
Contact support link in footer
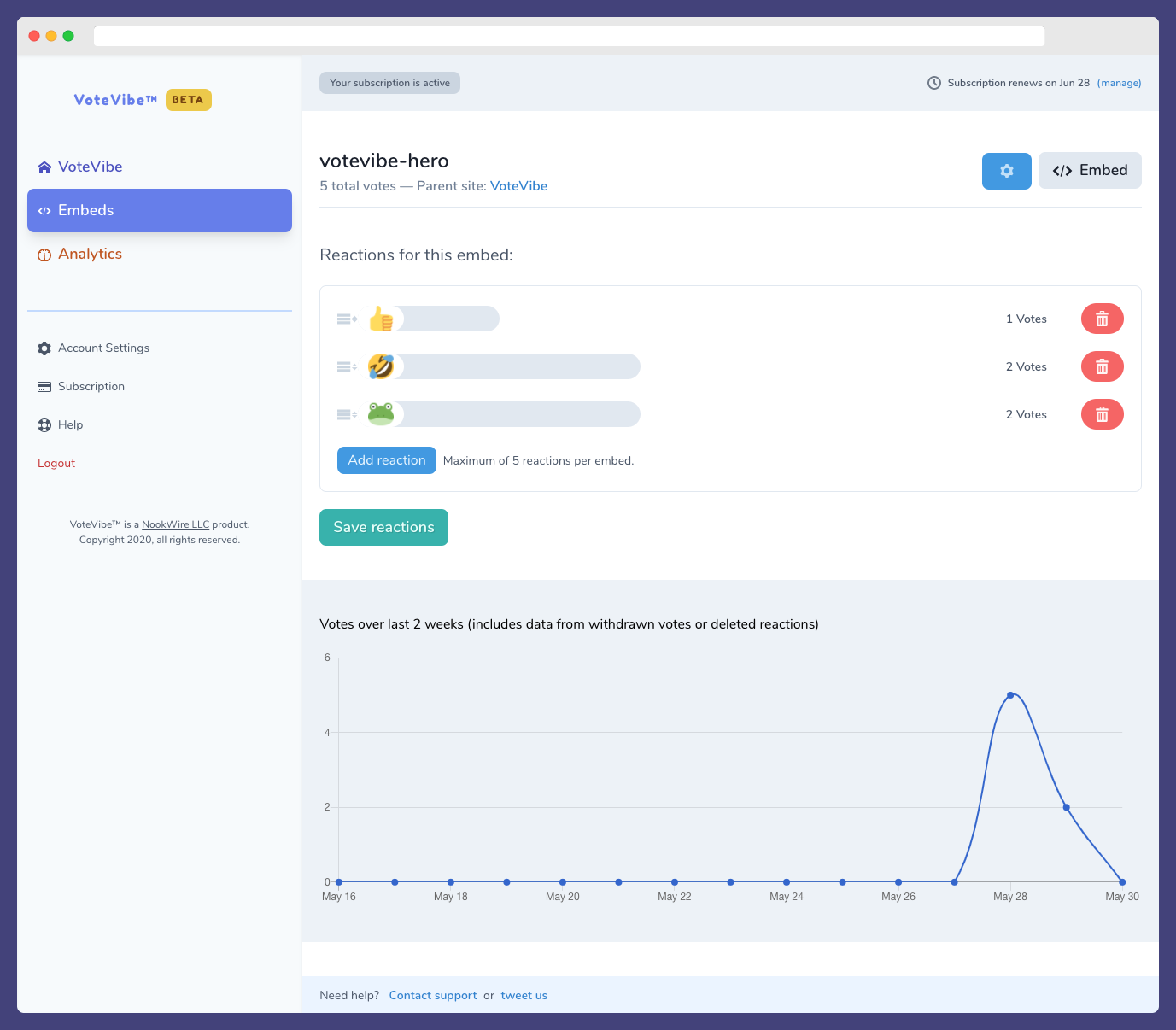(x=433, y=995)
